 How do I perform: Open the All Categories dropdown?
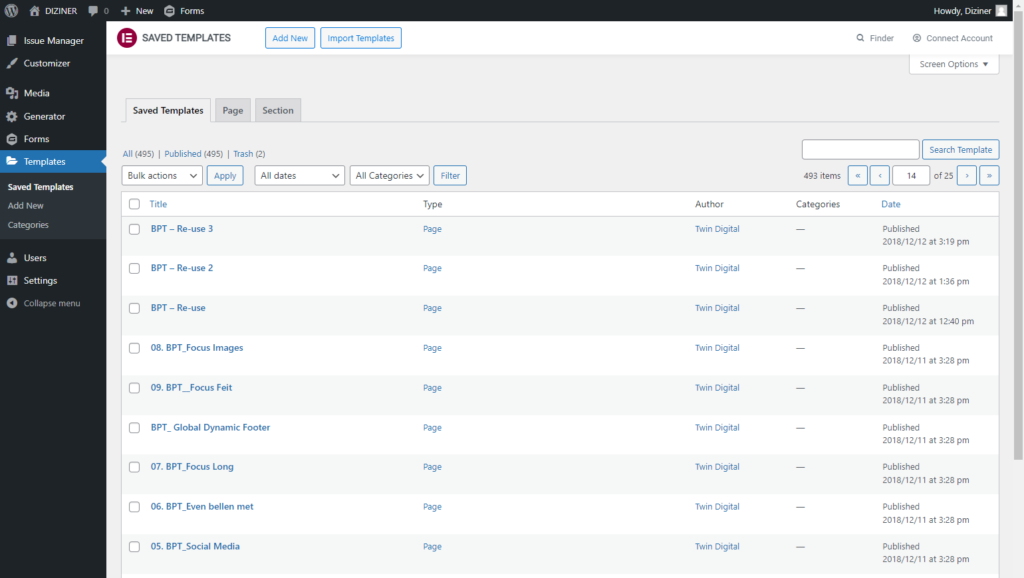point(389,175)
